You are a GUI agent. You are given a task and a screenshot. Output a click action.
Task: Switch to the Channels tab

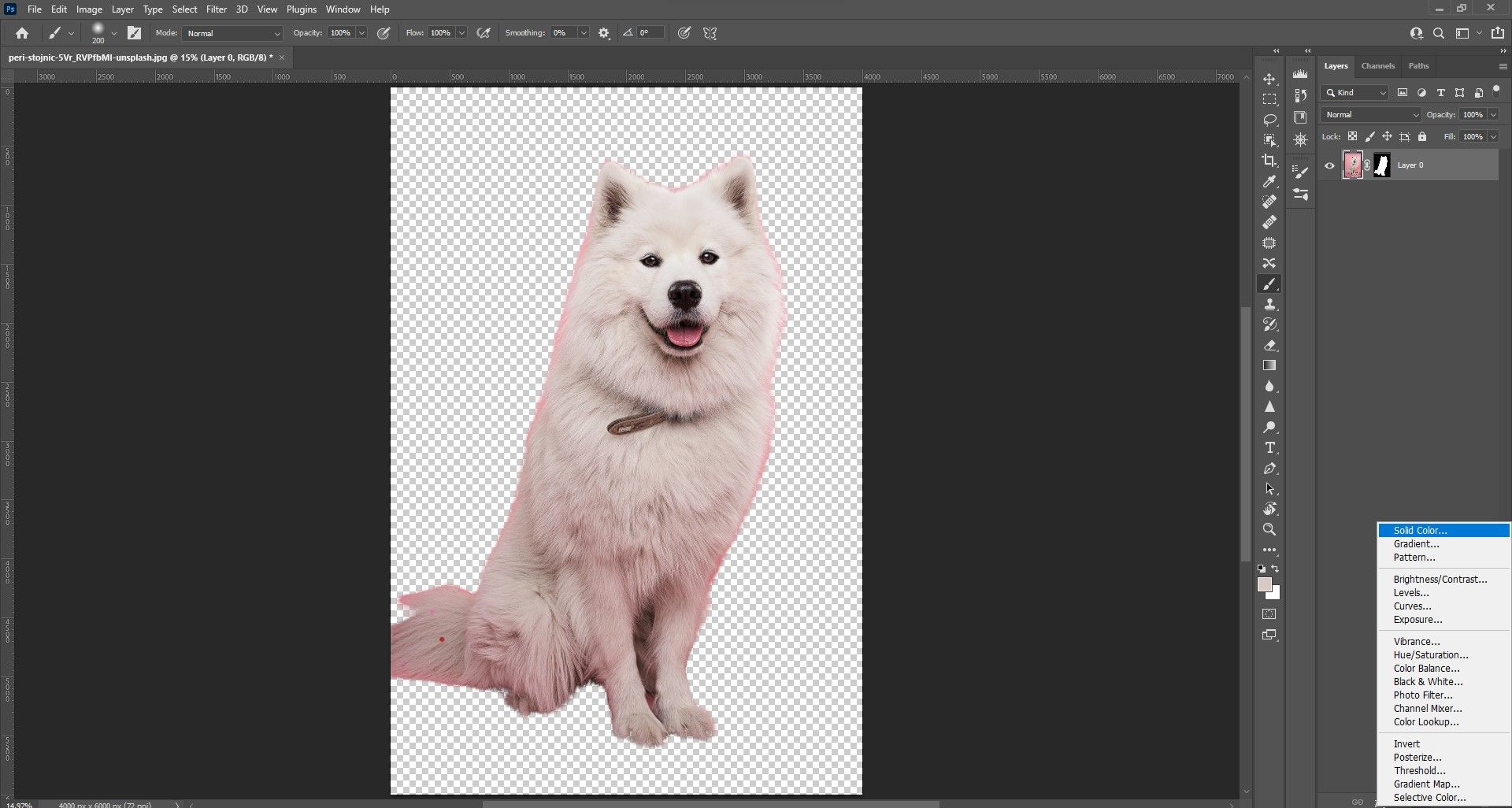[x=1377, y=66]
